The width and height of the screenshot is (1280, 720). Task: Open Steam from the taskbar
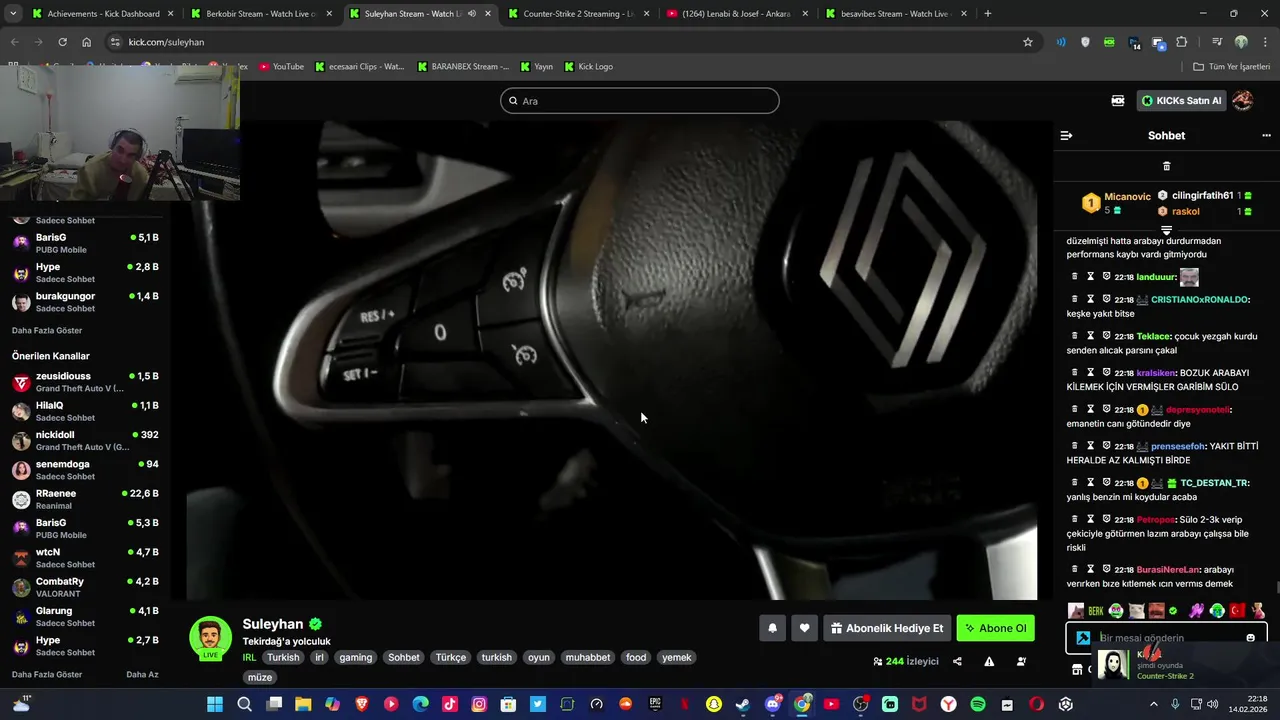(743, 704)
